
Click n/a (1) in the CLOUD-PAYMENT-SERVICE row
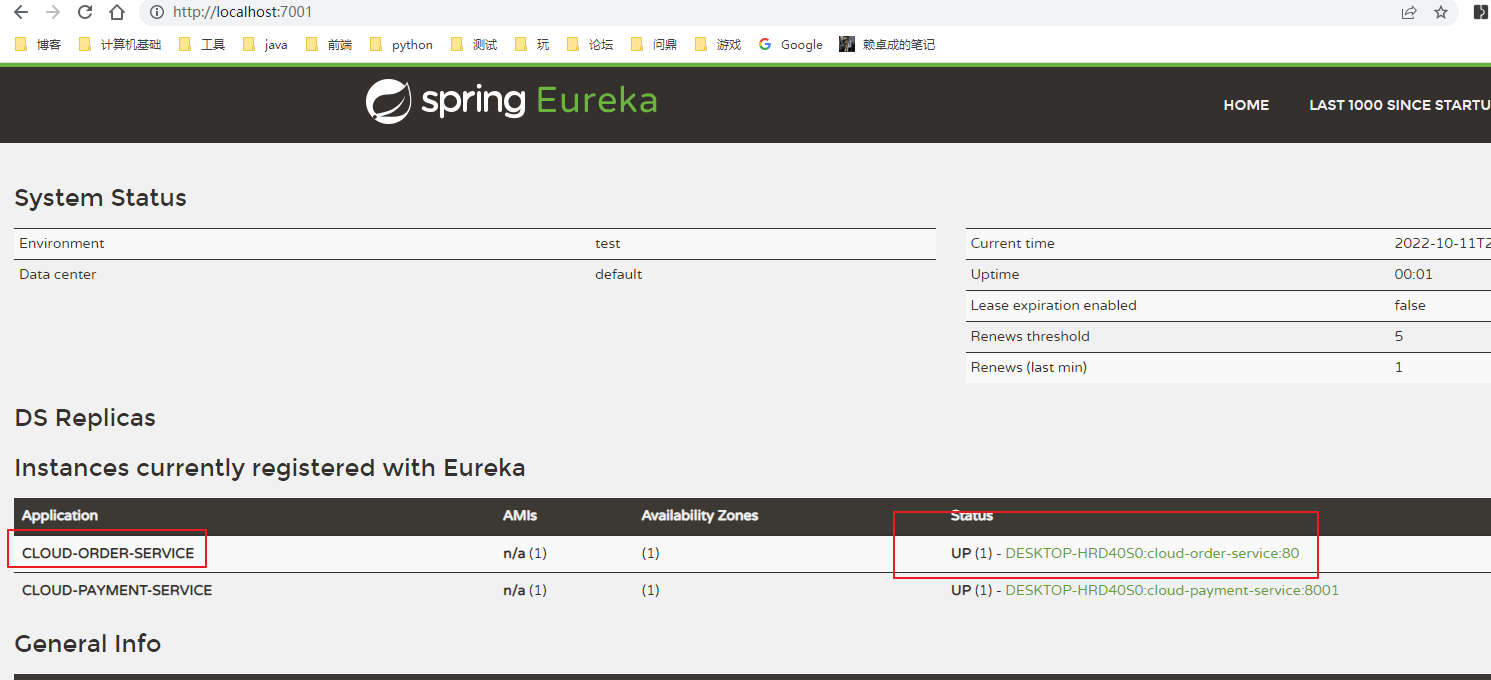pyautogui.click(x=525, y=590)
